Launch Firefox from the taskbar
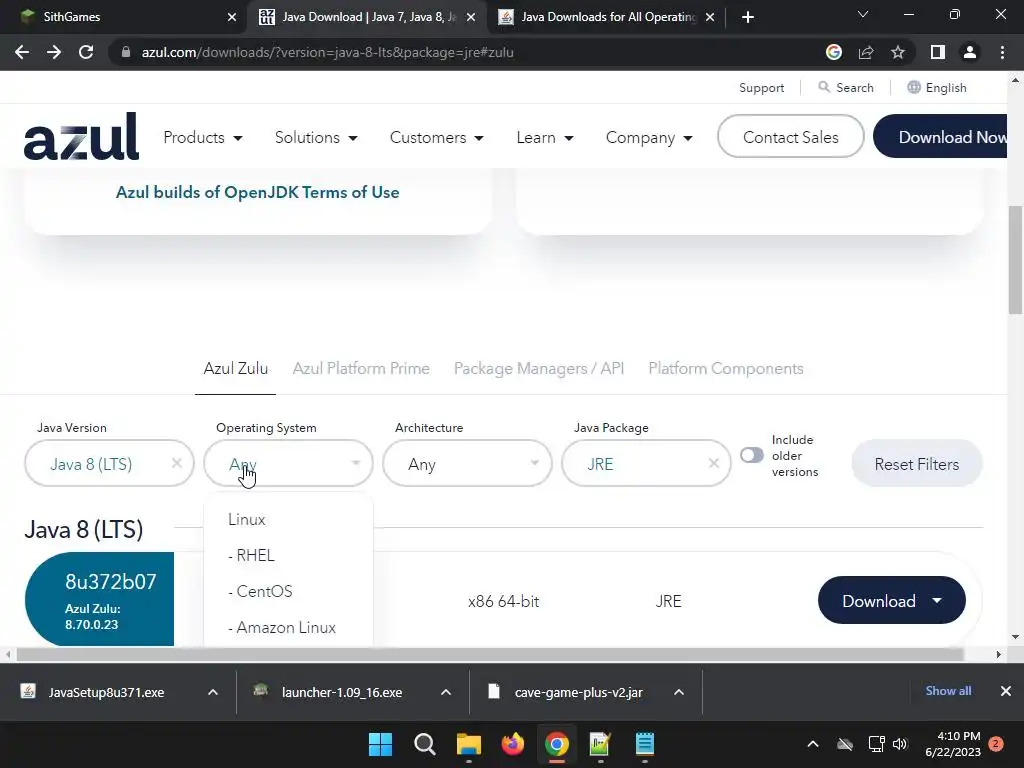 click(513, 744)
